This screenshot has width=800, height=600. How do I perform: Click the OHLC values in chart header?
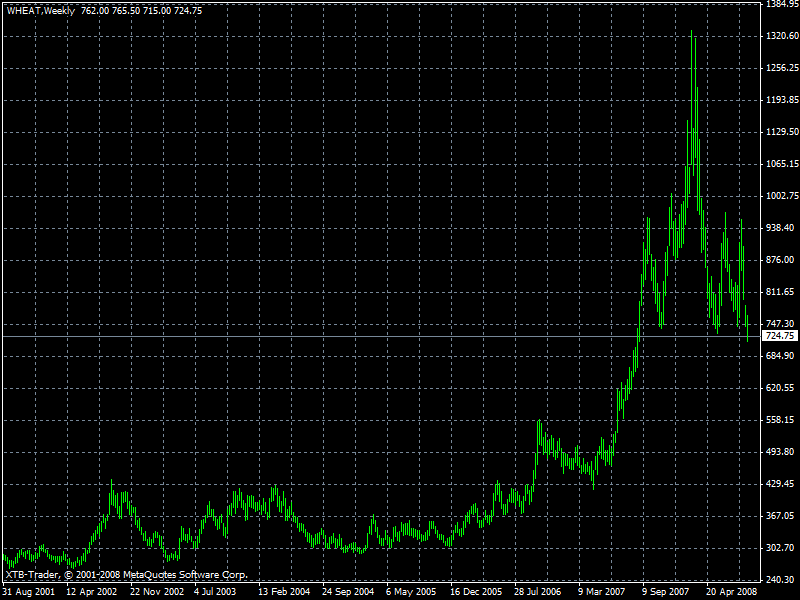point(141,11)
